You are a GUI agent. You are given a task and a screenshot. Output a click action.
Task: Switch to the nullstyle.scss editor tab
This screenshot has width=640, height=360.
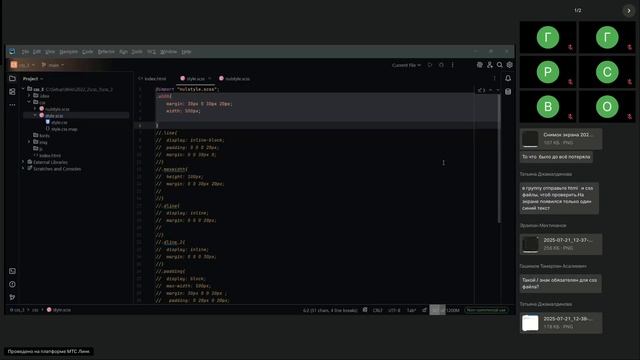point(234,78)
